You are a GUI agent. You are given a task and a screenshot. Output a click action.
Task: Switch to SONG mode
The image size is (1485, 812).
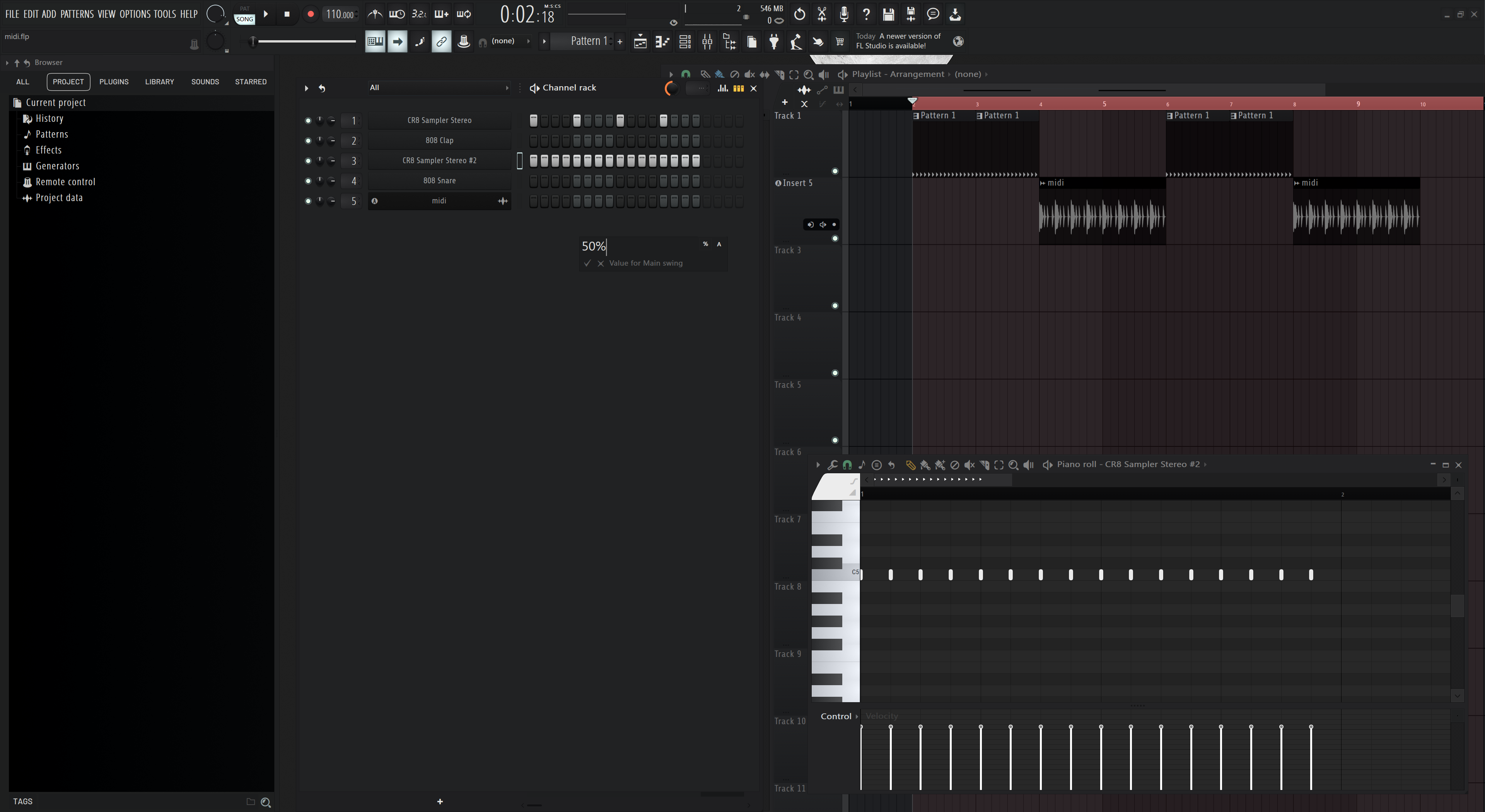pos(244,19)
